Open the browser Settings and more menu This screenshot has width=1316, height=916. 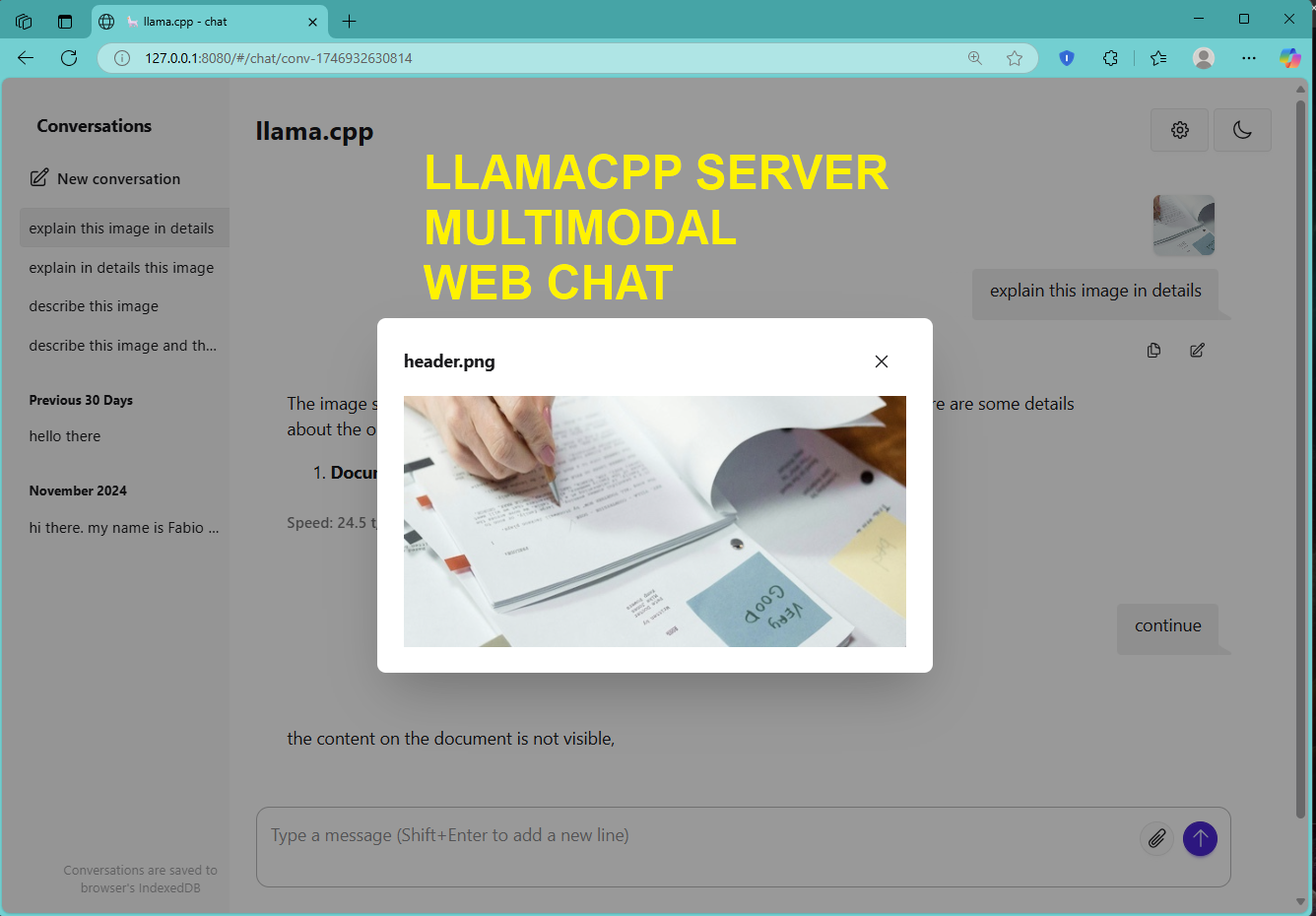tap(1249, 58)
